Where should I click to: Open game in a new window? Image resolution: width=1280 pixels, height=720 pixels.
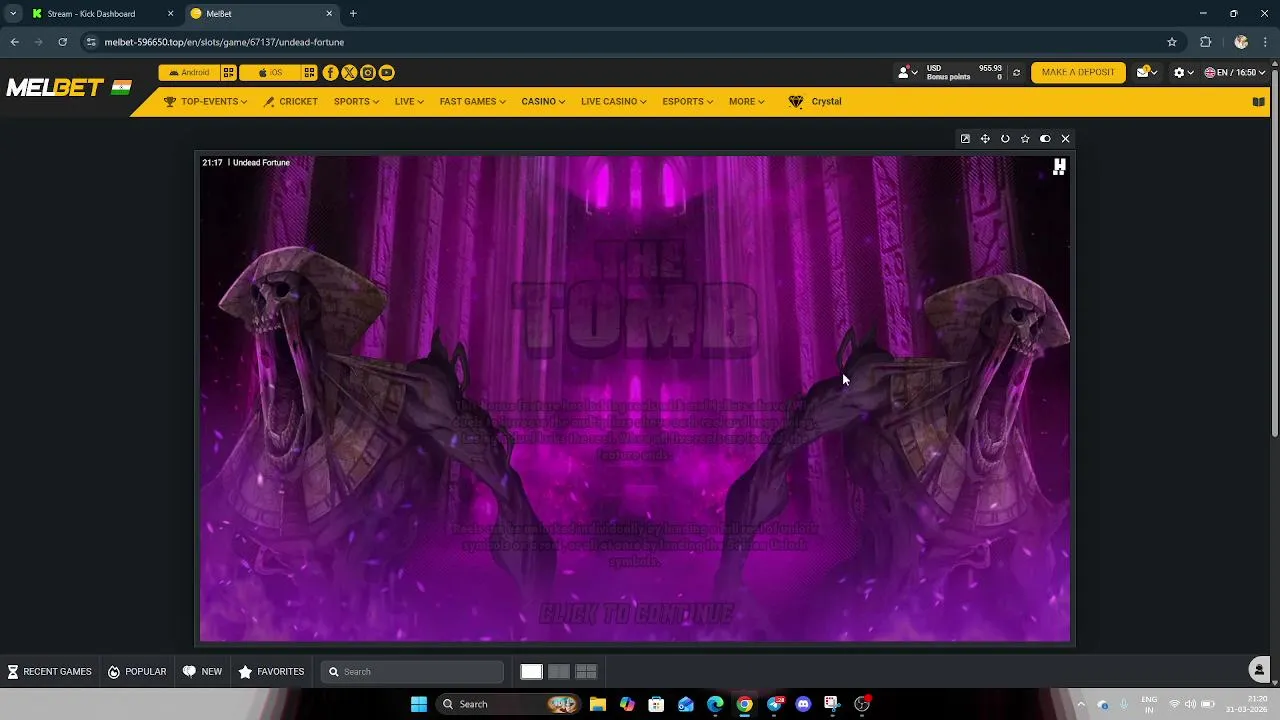965,139
